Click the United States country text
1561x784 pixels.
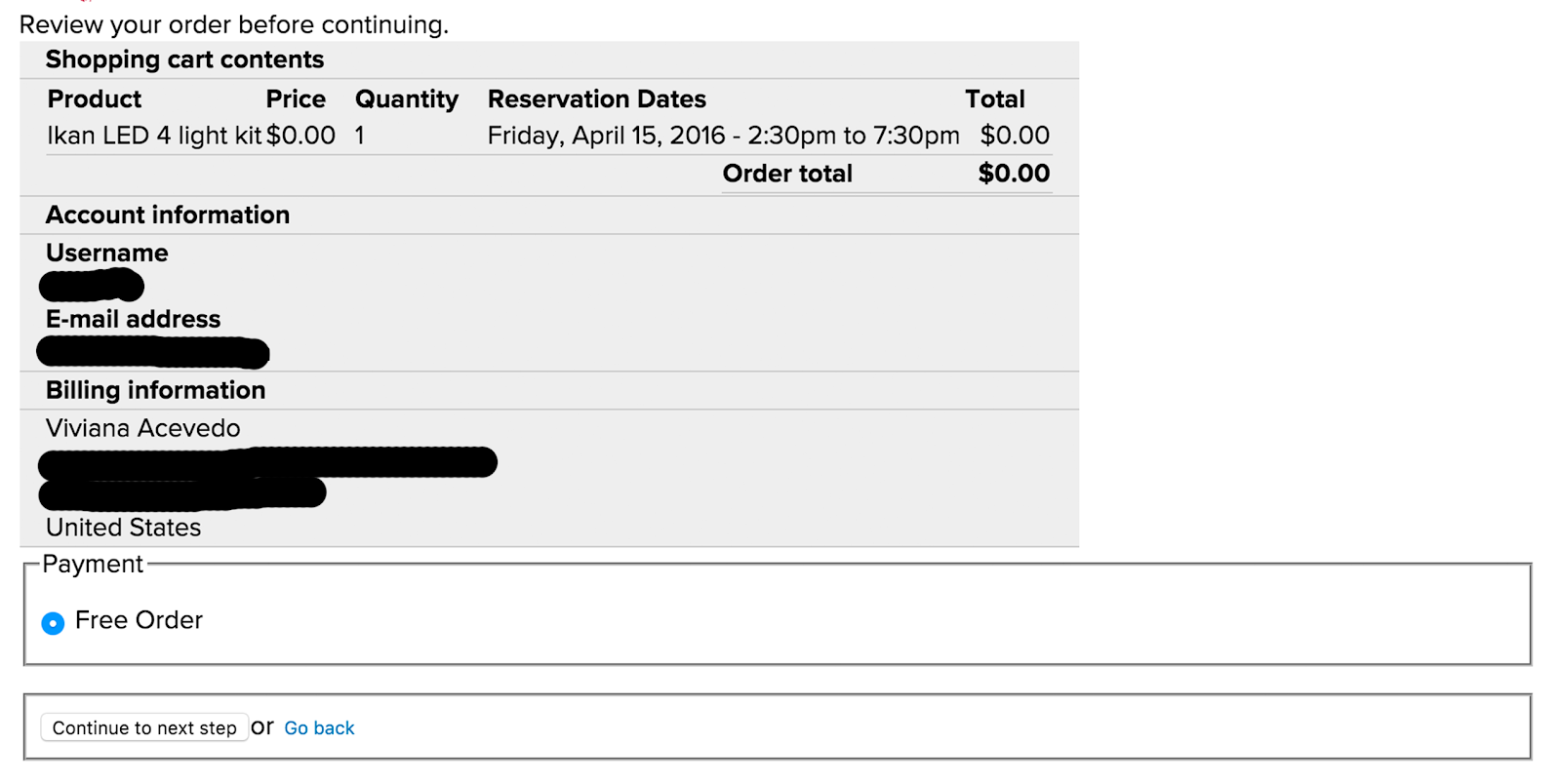(x=124, y=528)
